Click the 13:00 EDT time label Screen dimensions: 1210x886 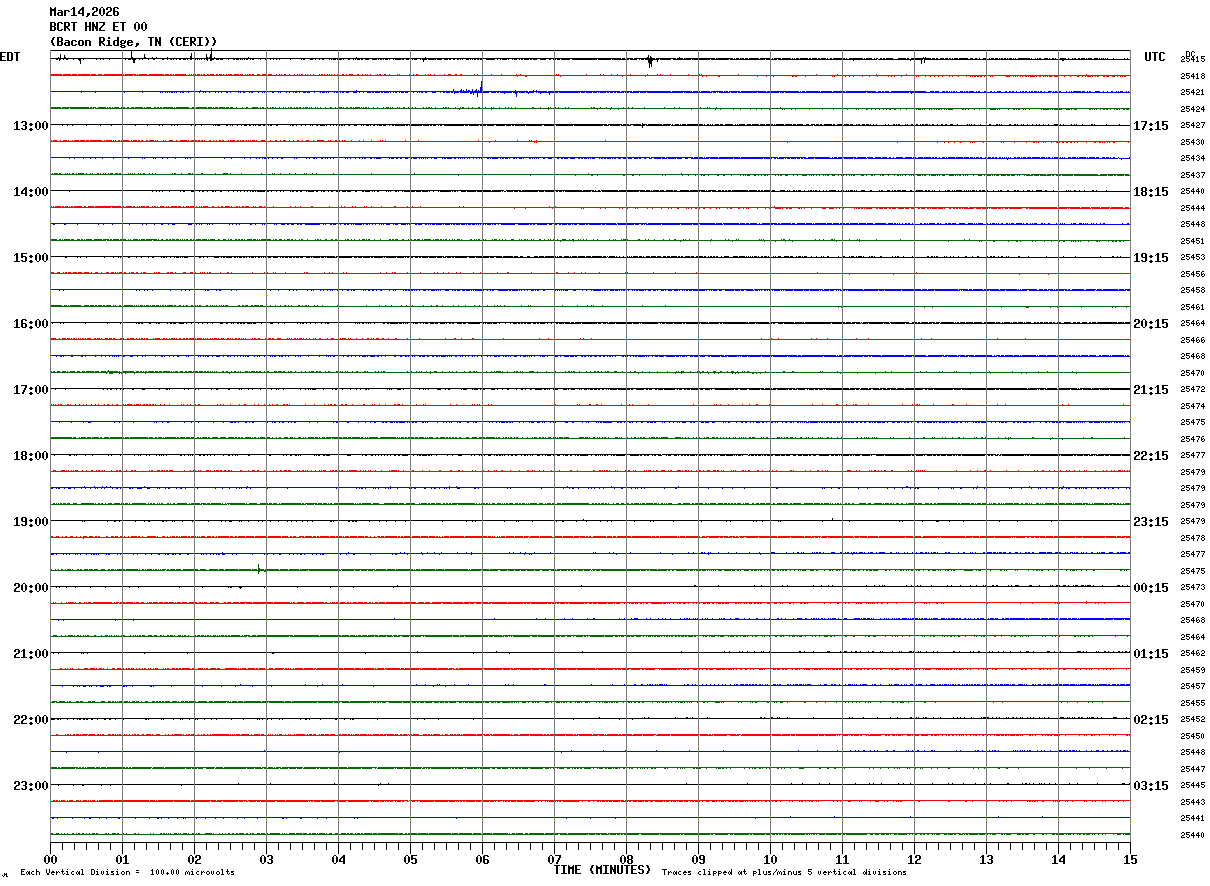(x=30, y=126)
